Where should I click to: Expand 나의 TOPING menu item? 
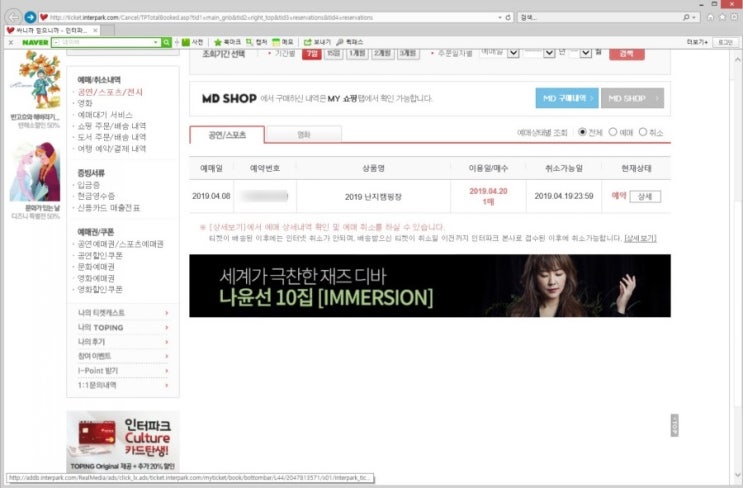[123, 327]
